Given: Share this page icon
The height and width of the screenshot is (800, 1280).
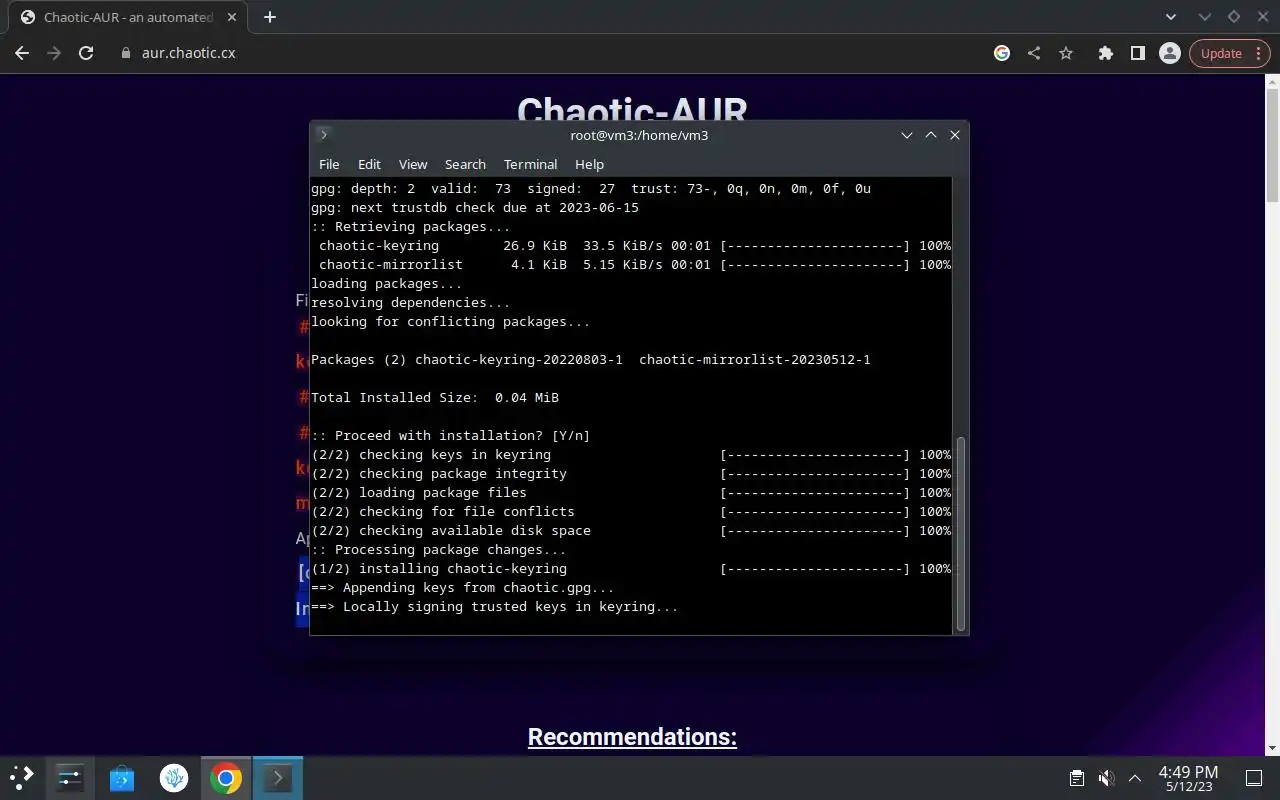Looking at the screenshot, I should 1034,53.
